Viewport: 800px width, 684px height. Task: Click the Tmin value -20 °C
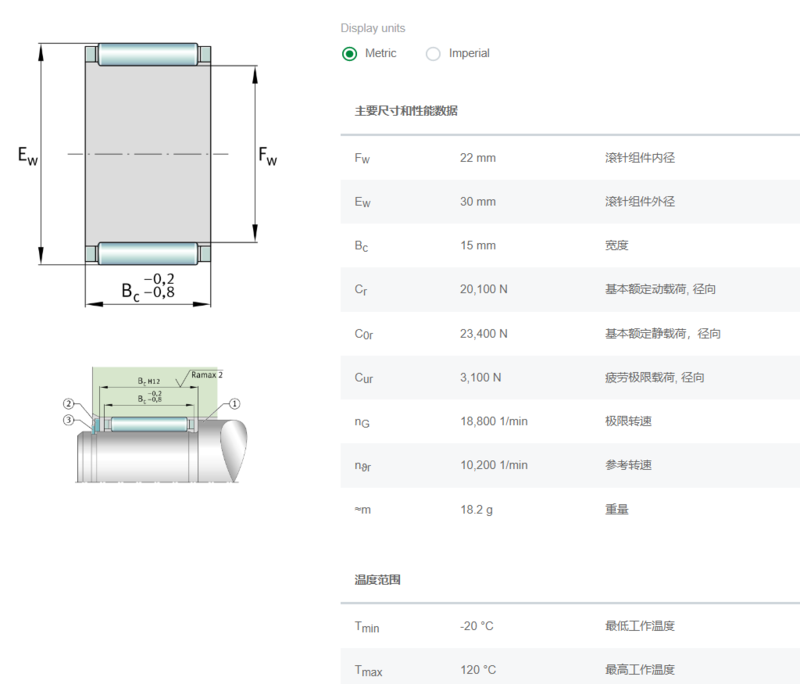[477, 626]
